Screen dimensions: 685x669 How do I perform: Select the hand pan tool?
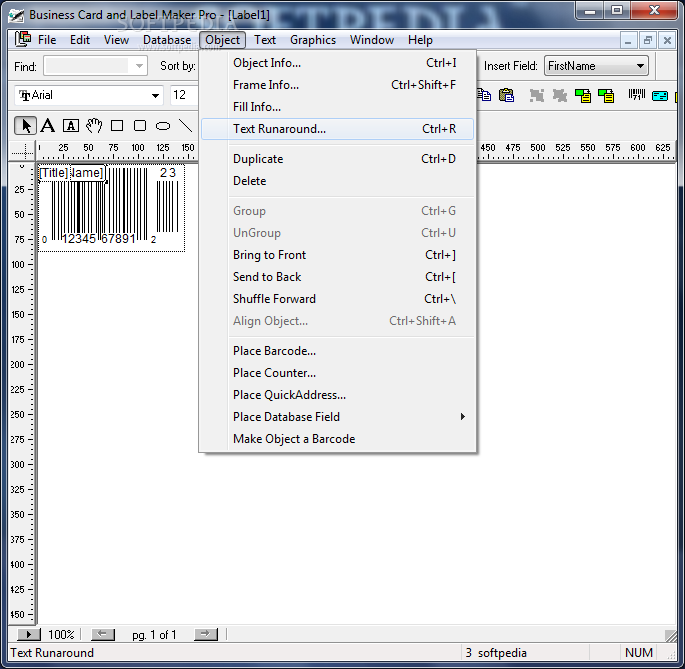pos(94,126)
